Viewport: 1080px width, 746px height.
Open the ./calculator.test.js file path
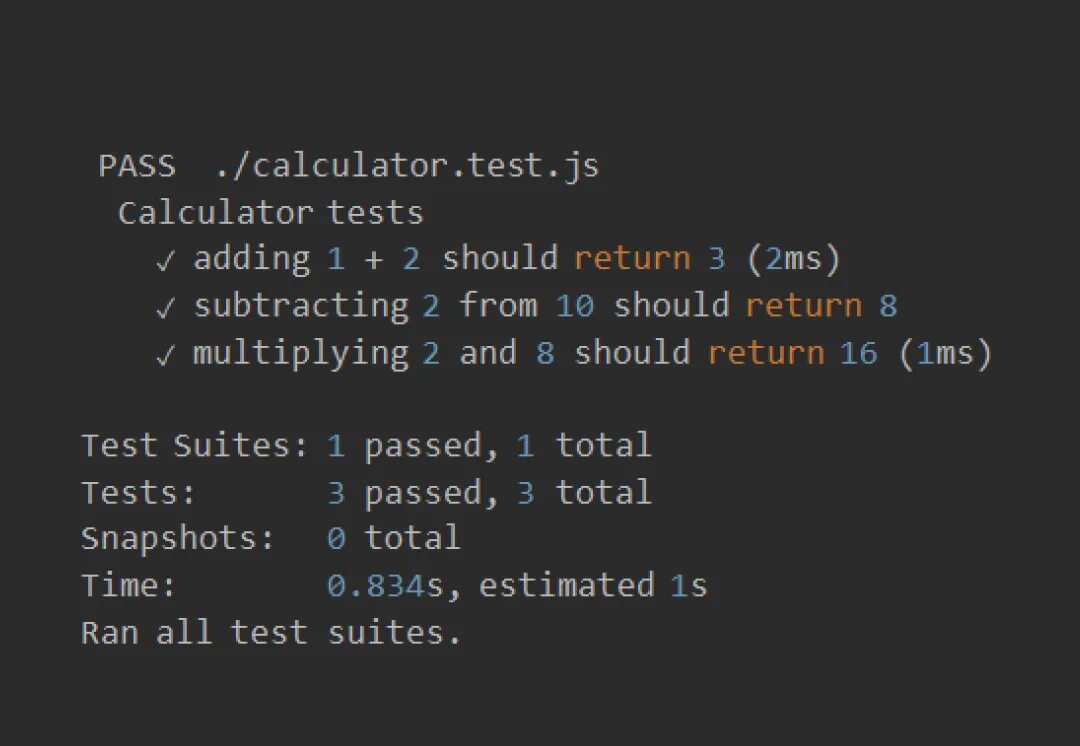407,165
